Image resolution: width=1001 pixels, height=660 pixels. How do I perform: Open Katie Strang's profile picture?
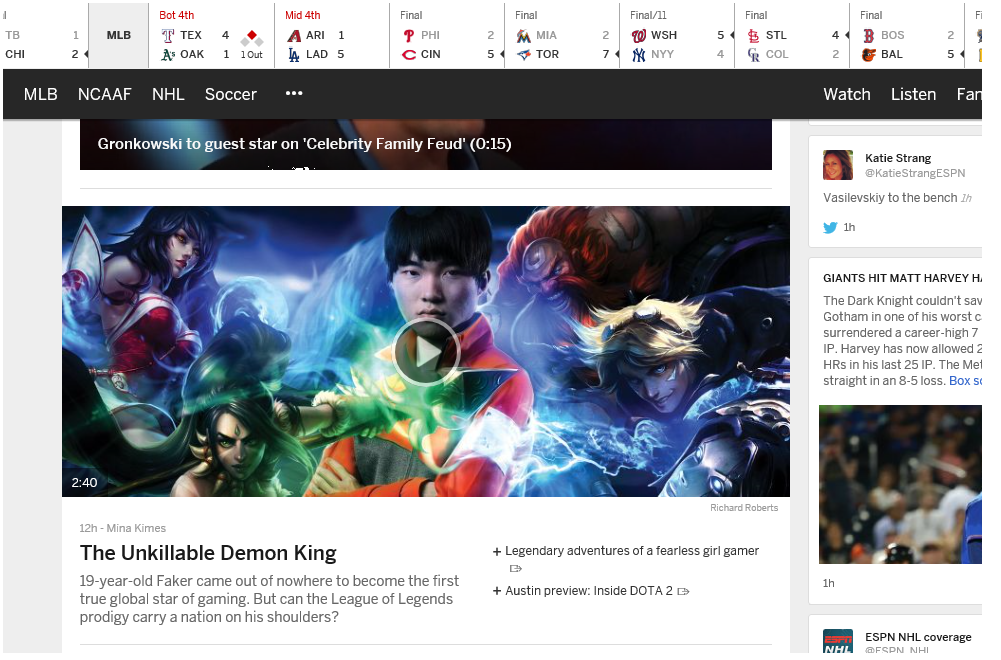click(x=838, y=165)
